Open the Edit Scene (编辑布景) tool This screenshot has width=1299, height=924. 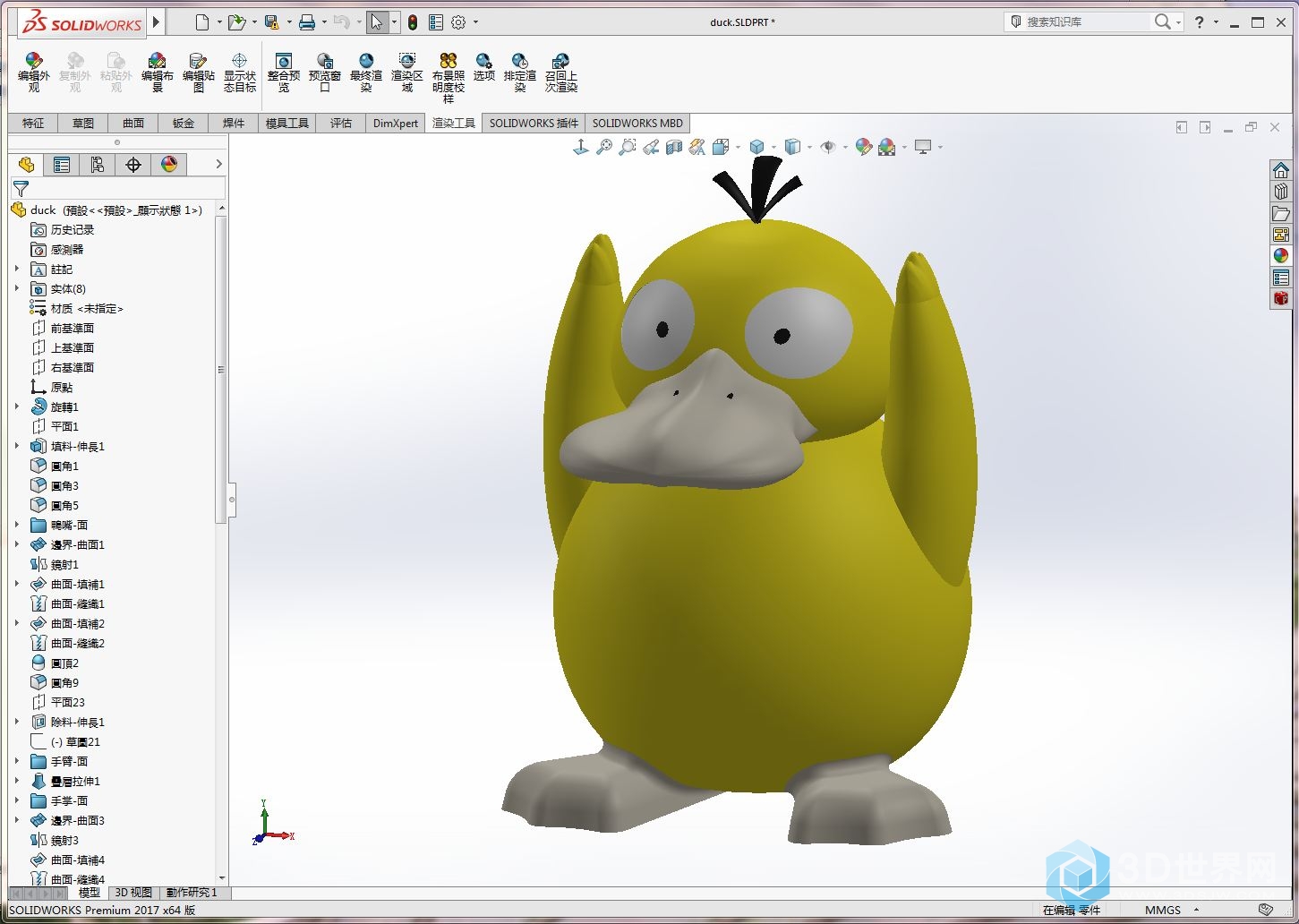(x=158, y=72)
